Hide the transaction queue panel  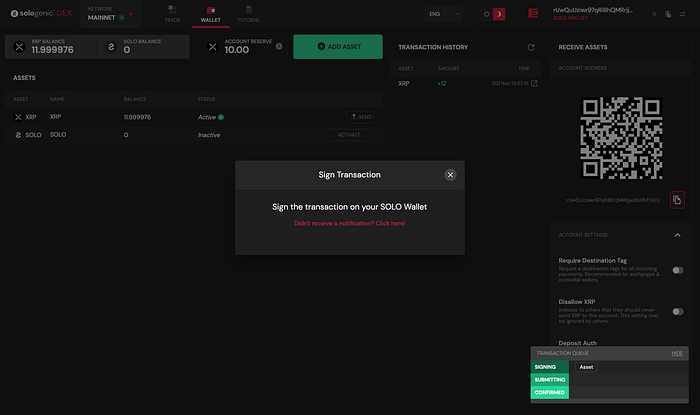(677, 353)
